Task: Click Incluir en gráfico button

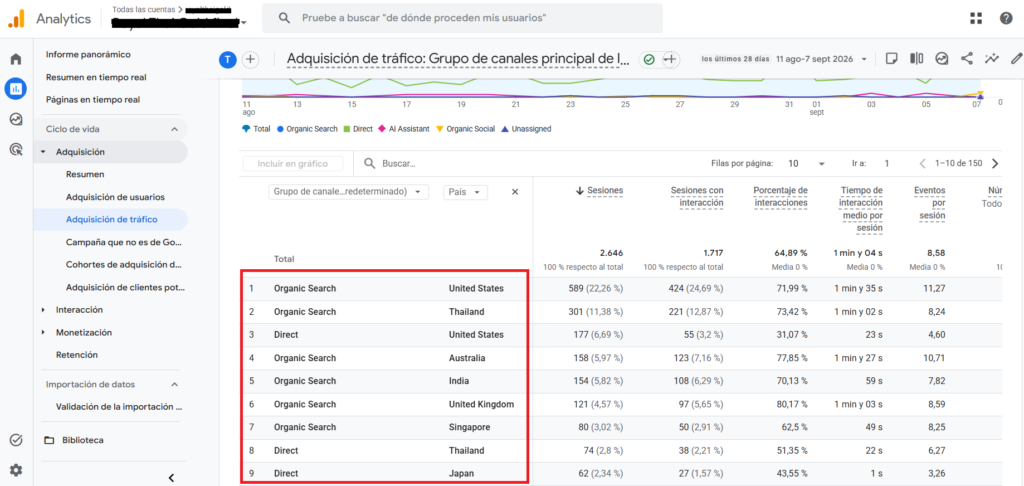Action: 293,164
